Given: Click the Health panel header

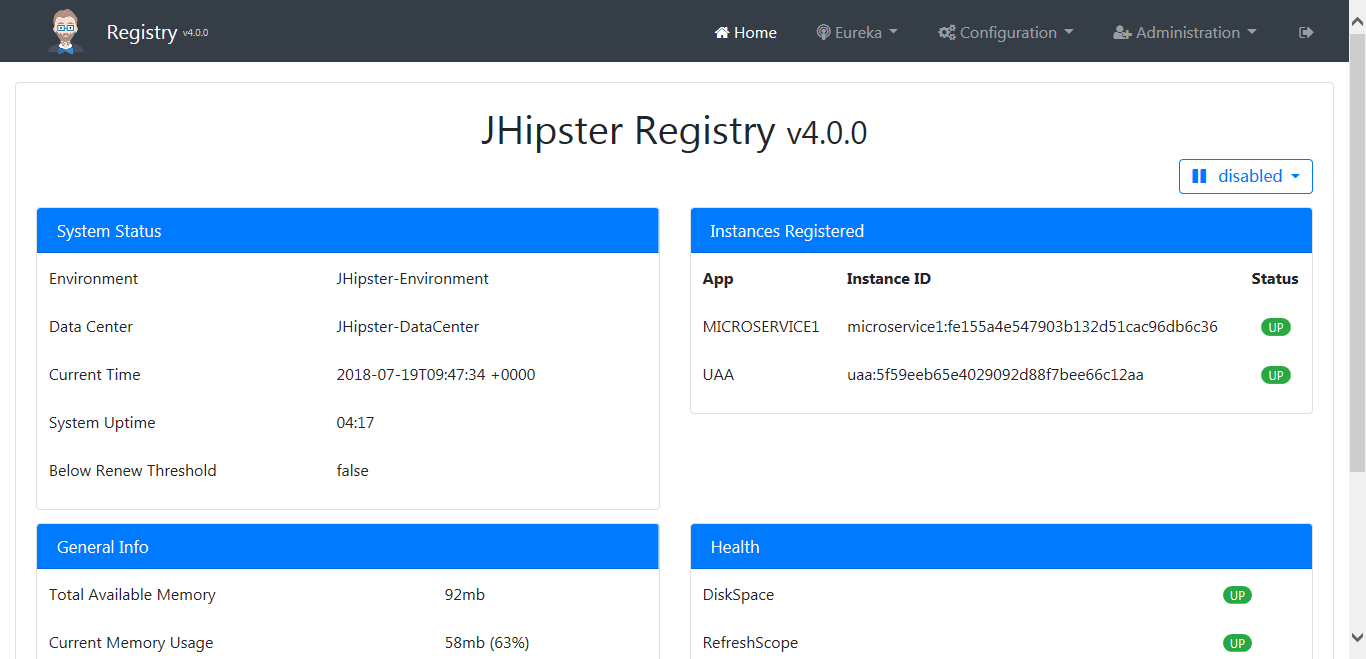Looking at the screenshot, I should pyautogui.click(x=1001, y=547).
